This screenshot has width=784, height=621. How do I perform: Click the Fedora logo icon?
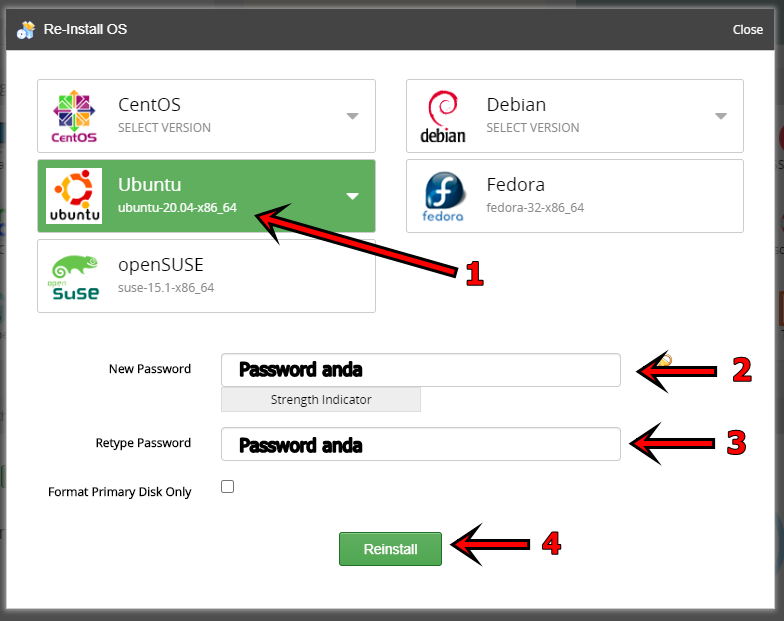pyautogui.click(x=443, y=196)
